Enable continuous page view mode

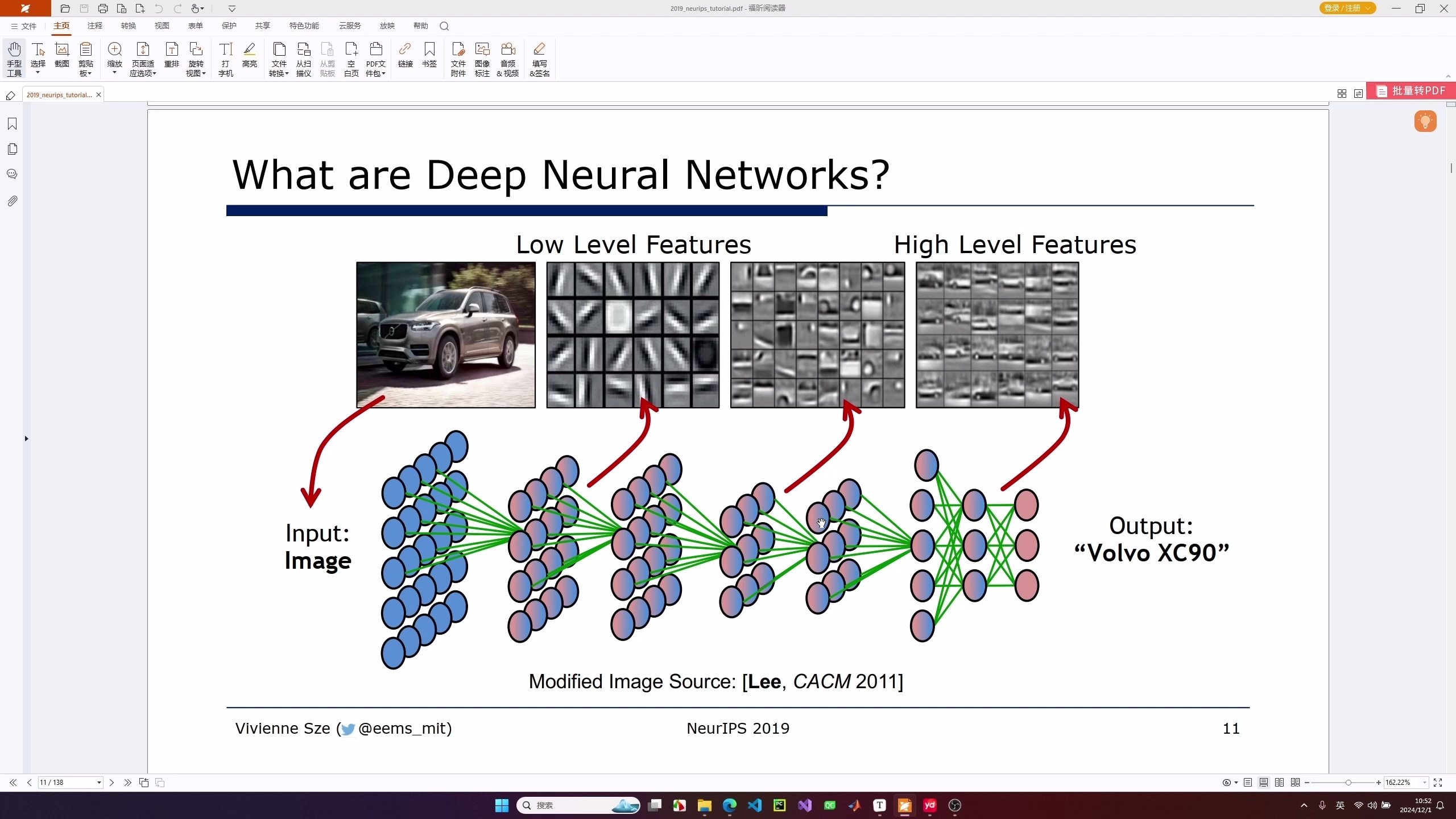click(1263, 783)
